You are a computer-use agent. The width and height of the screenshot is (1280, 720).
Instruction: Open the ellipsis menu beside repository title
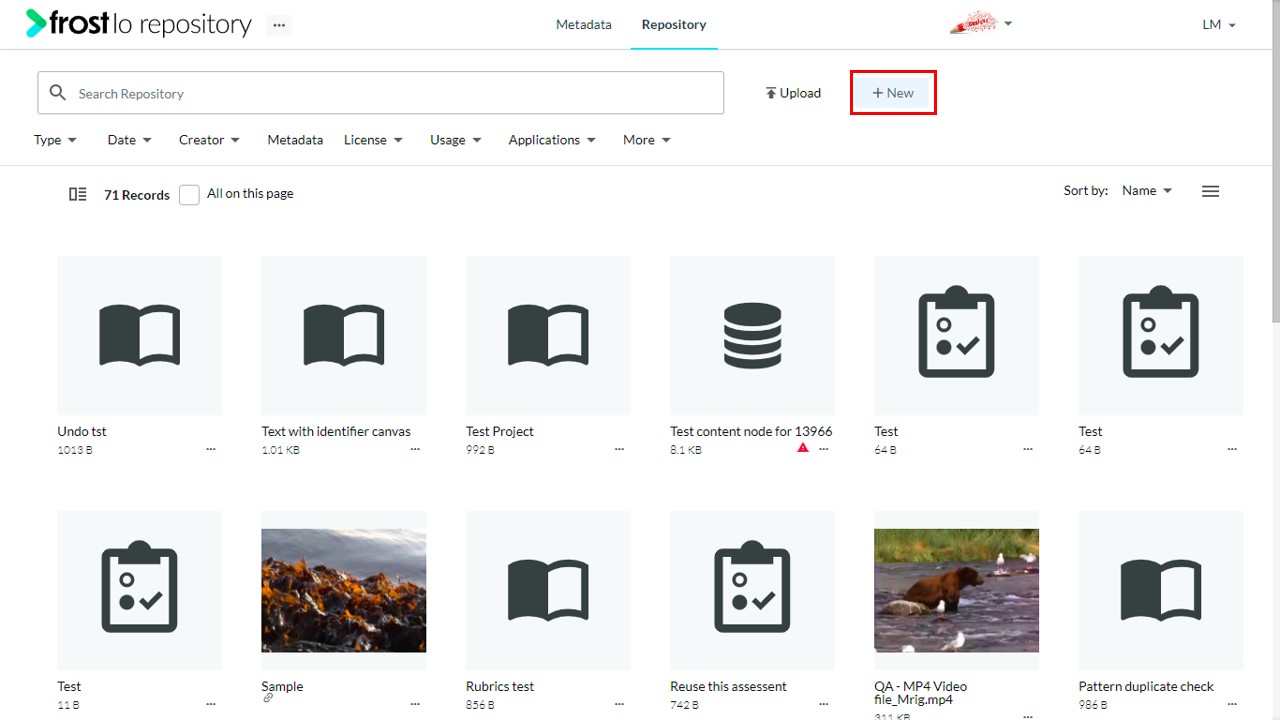click(x=279, y=25)
